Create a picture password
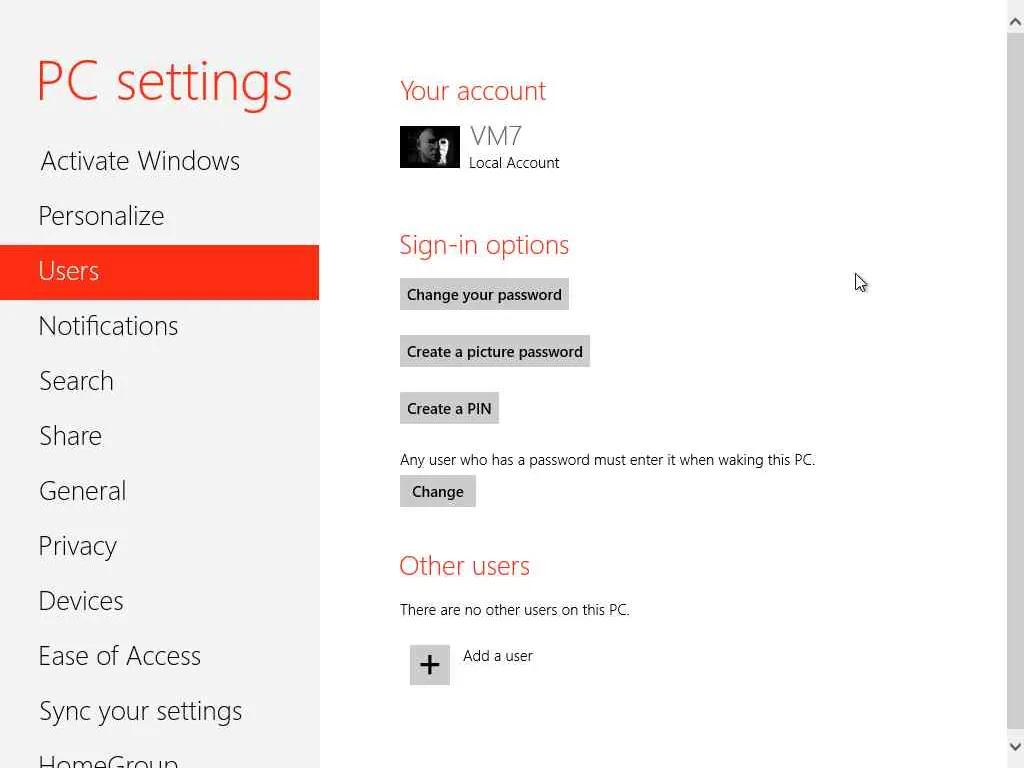Screen dimensions: 1024x768 pyautogui.click(x=495, y=351)
